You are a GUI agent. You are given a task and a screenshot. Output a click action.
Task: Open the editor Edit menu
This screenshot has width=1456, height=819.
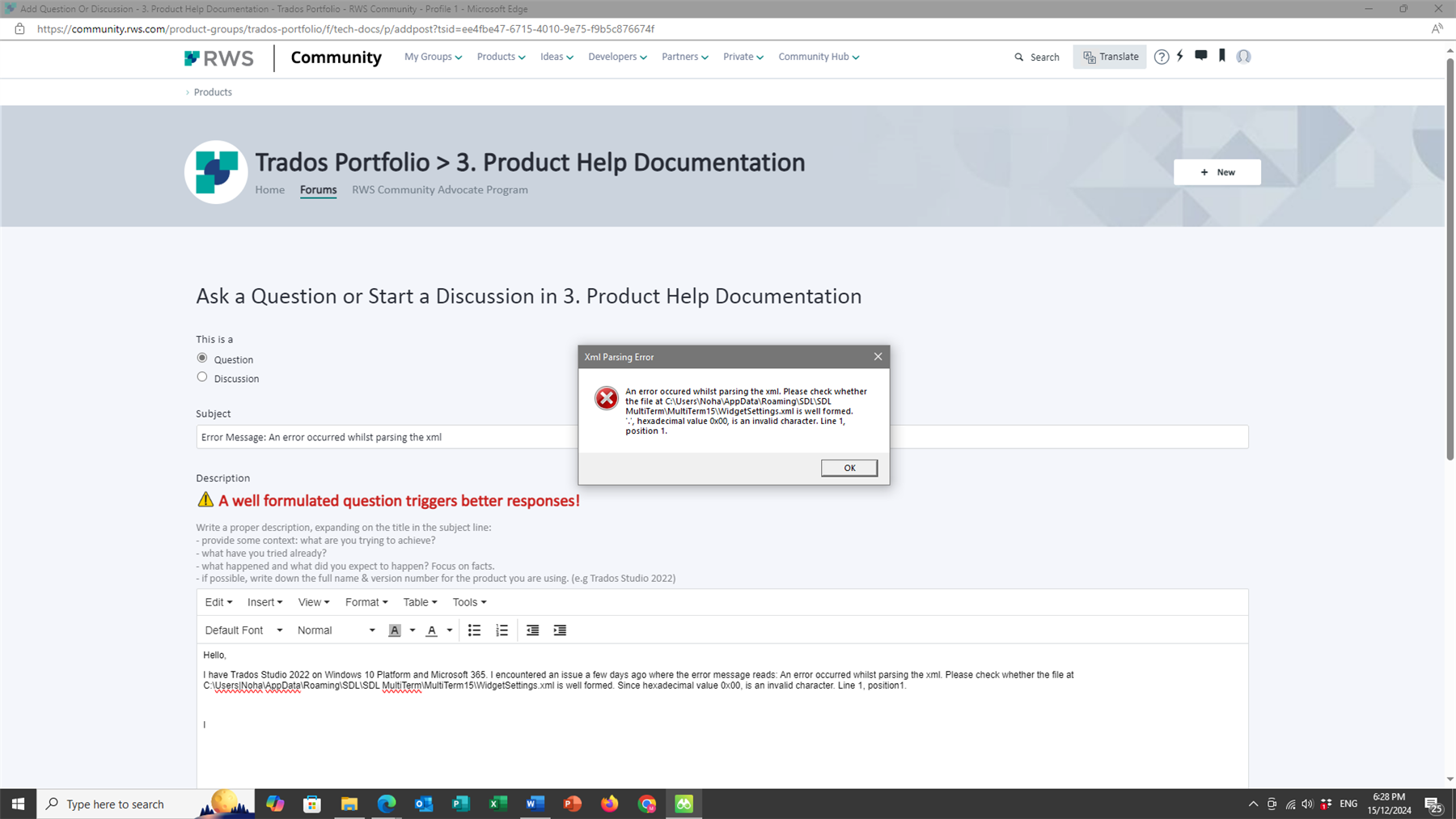click(x=218, y=602)
